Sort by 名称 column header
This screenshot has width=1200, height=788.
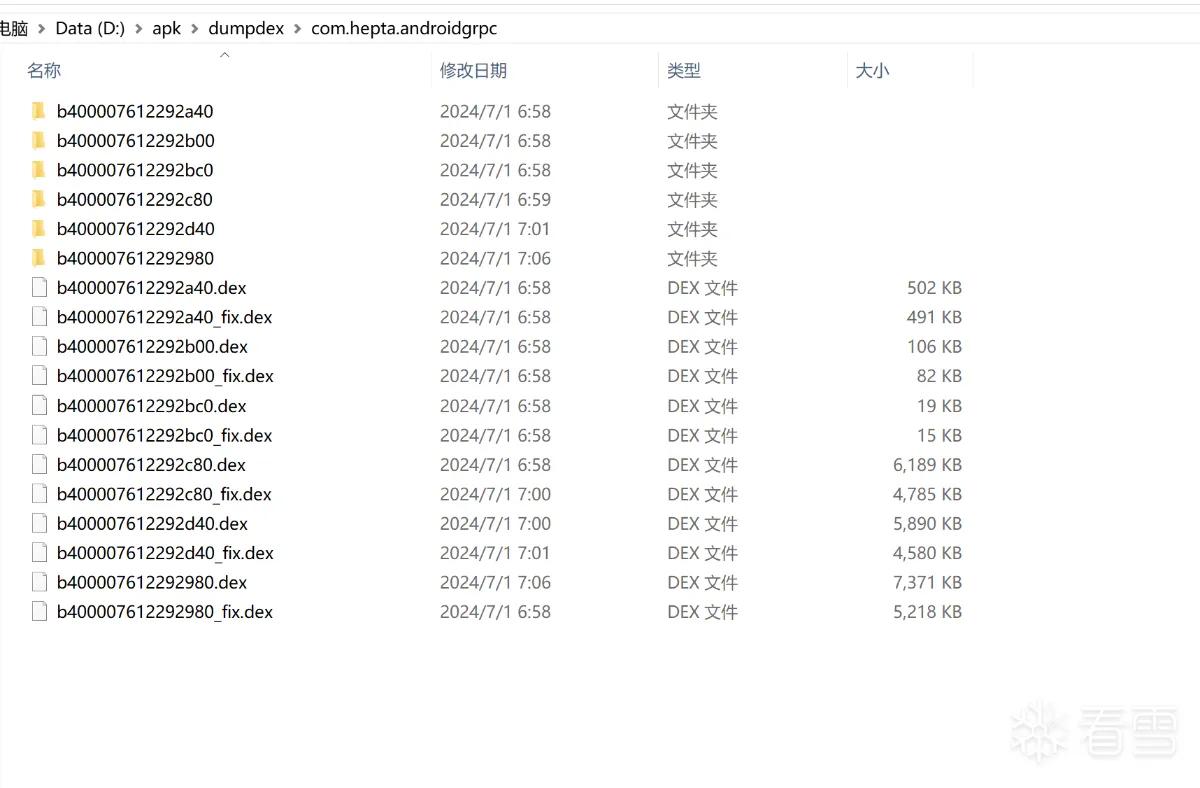point(44,70)
